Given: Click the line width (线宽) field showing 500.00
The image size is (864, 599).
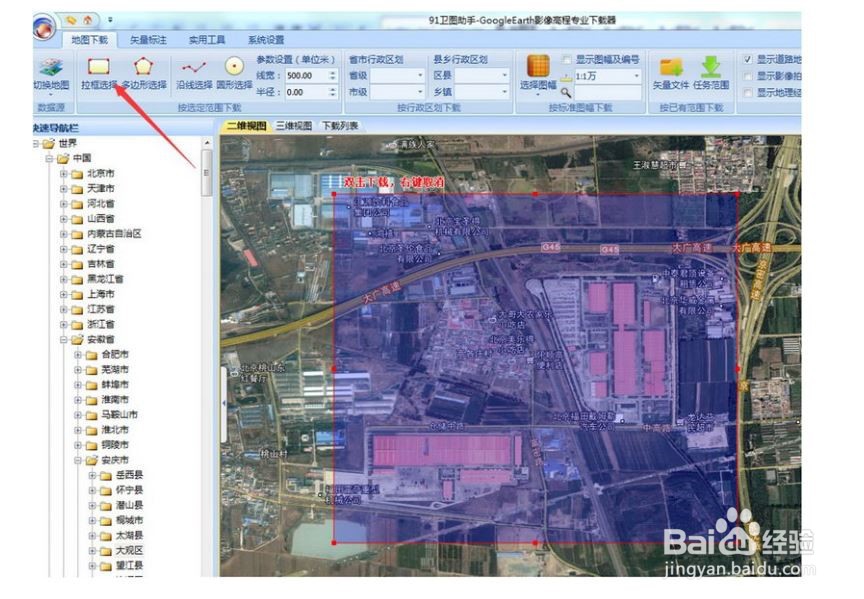Looking at the screenshot, I should point(306,75).
